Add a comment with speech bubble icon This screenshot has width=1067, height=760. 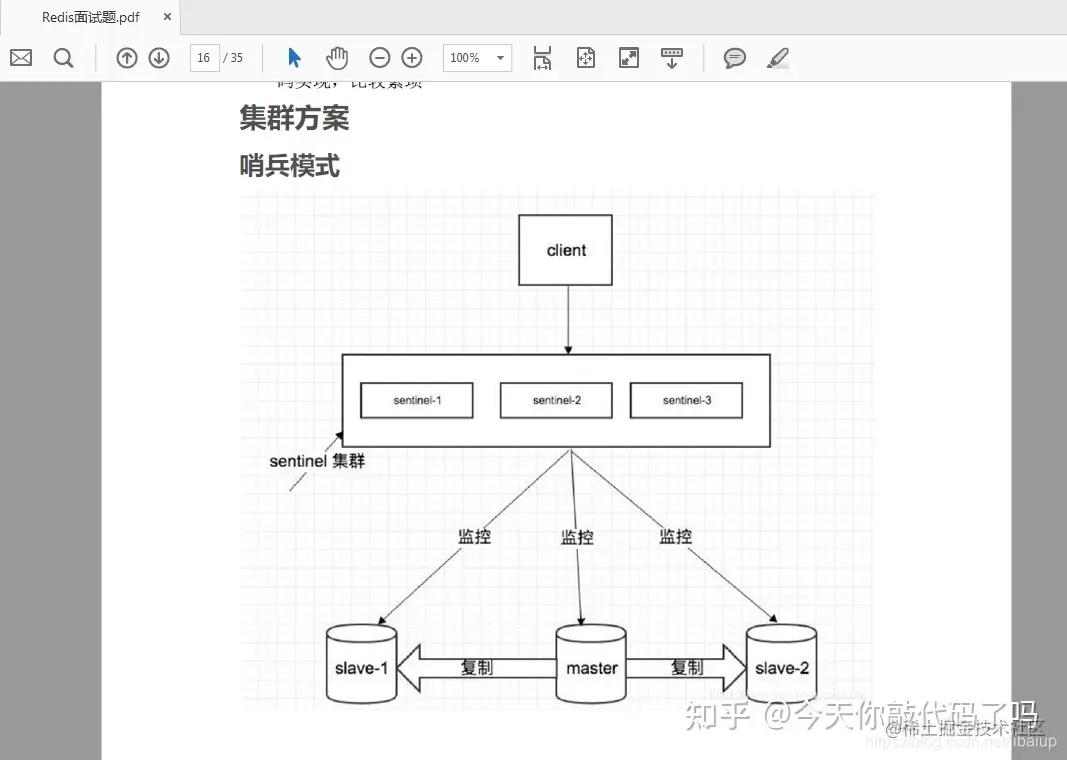(x=734, y=58)
